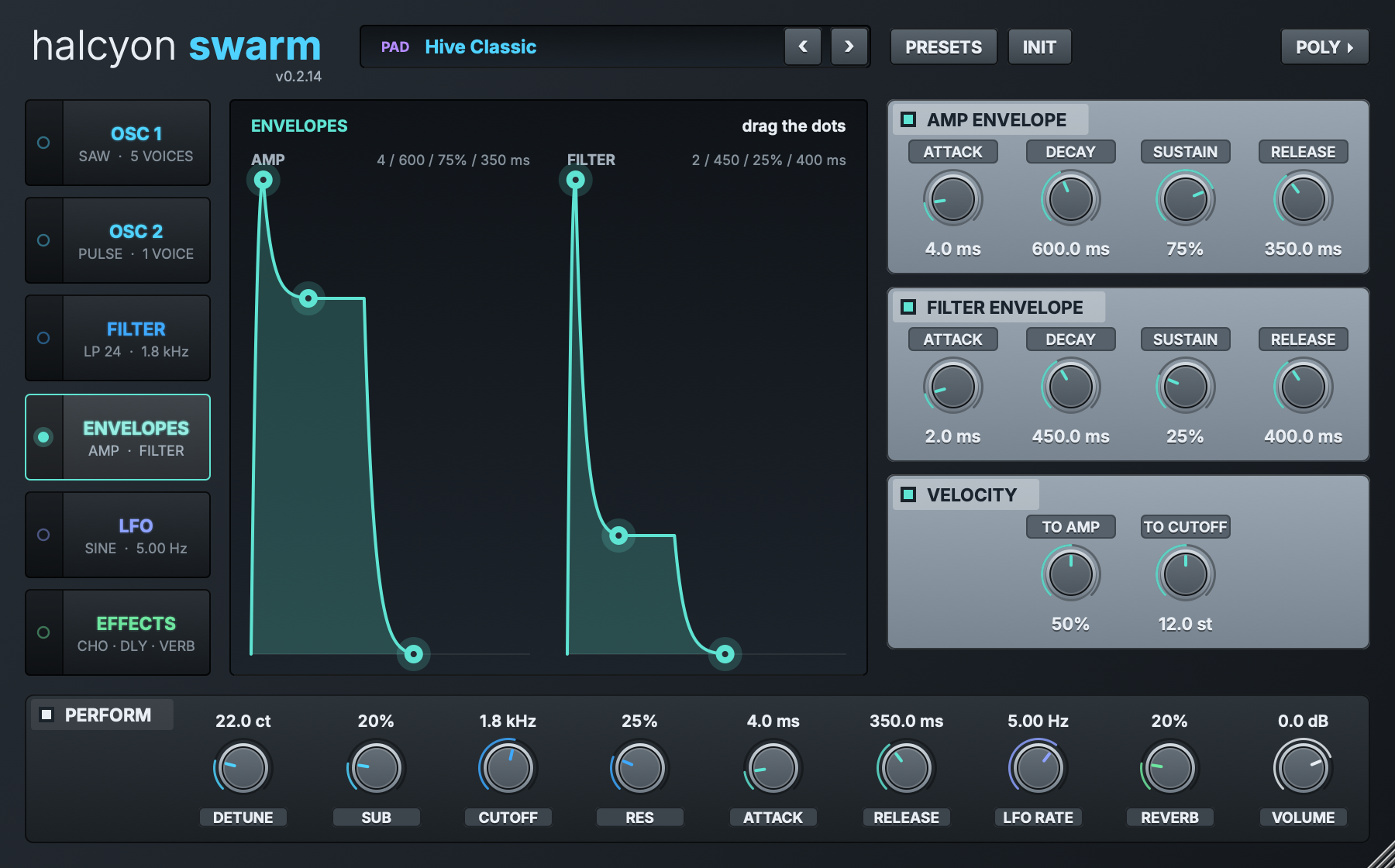This screenshot has width=1395, height=868.
Task: Toggle the Velocity section checkbox
Action: click(908, 494)
